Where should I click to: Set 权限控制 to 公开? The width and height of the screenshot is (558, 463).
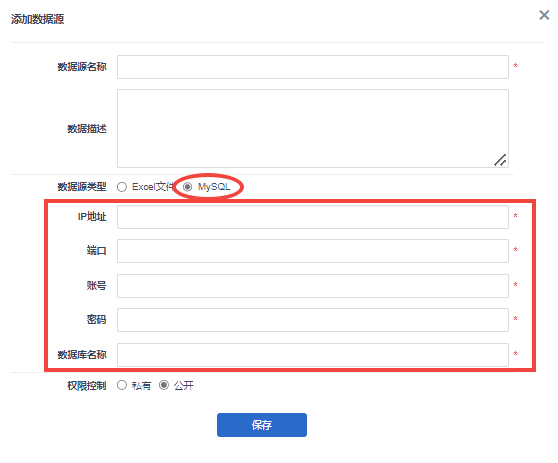pyautogui.click(x=164, y=385)
